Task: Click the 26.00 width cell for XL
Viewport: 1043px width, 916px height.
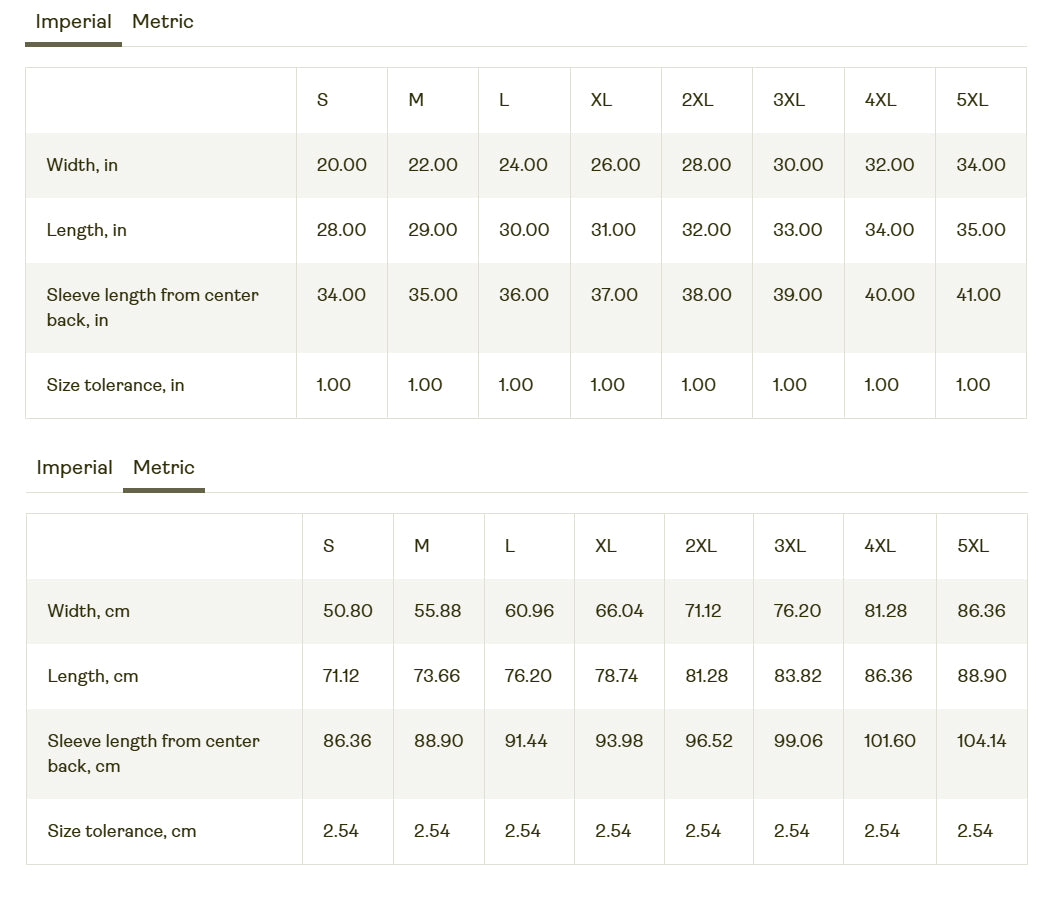Action: tap(616, 165)
